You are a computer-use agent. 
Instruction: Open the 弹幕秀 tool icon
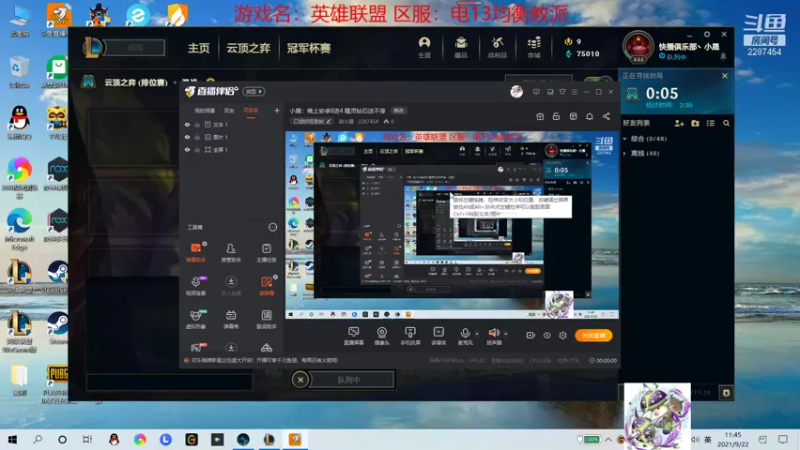click(231, 319)
